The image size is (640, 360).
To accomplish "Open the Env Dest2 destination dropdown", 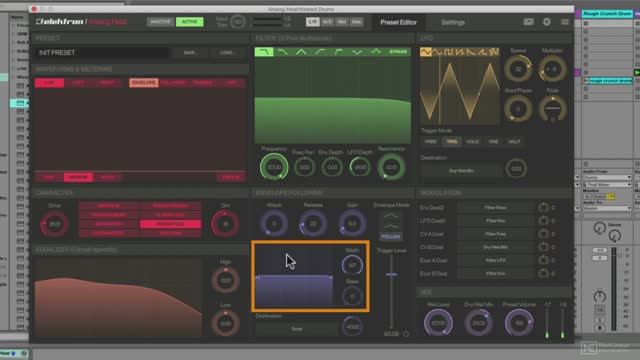I will (496, 207).
